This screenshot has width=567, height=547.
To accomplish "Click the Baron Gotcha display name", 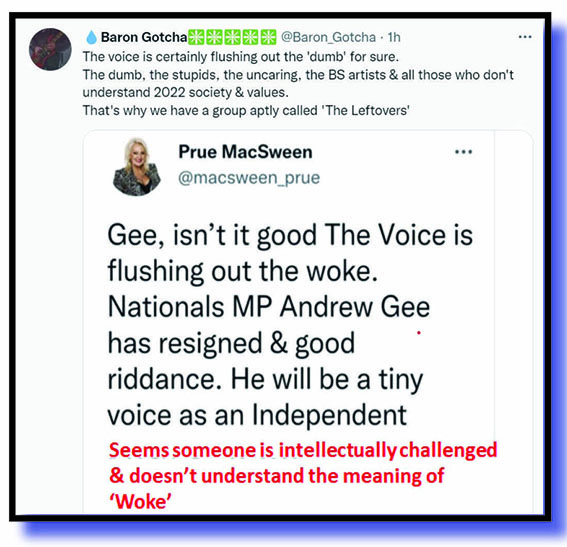I will coord(144,37).
